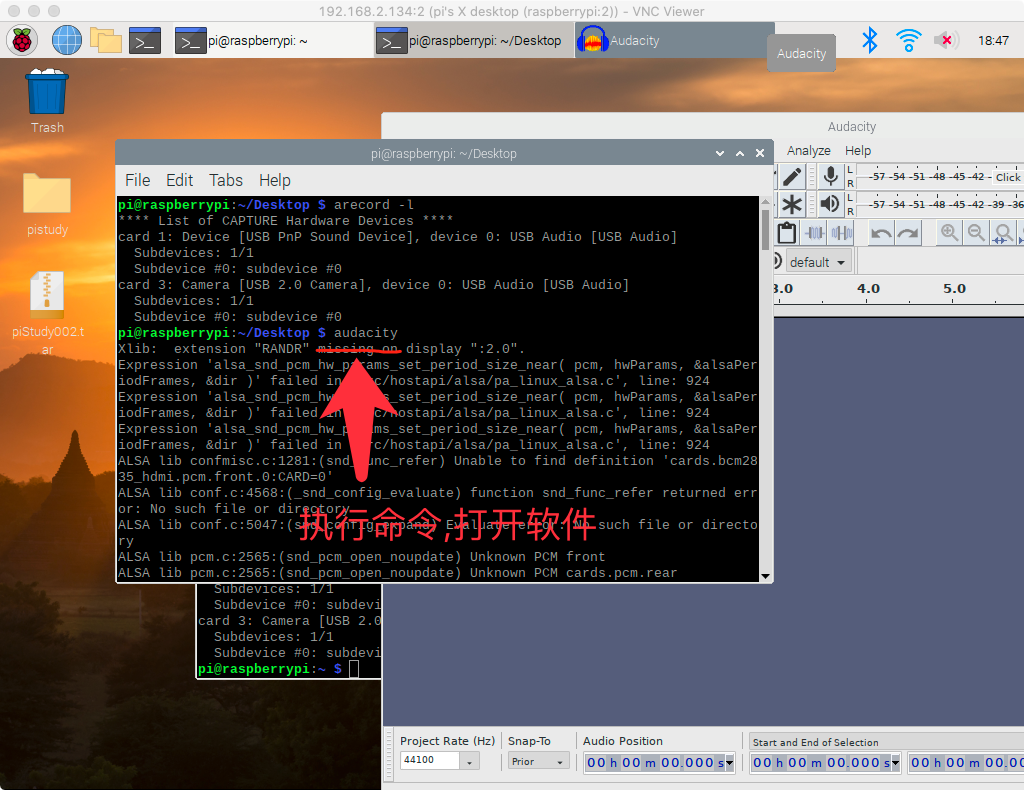The height and width of the screenshot is (790, 1024).
Task: Launch the web browser globe icon
Action: coord(67,40)
